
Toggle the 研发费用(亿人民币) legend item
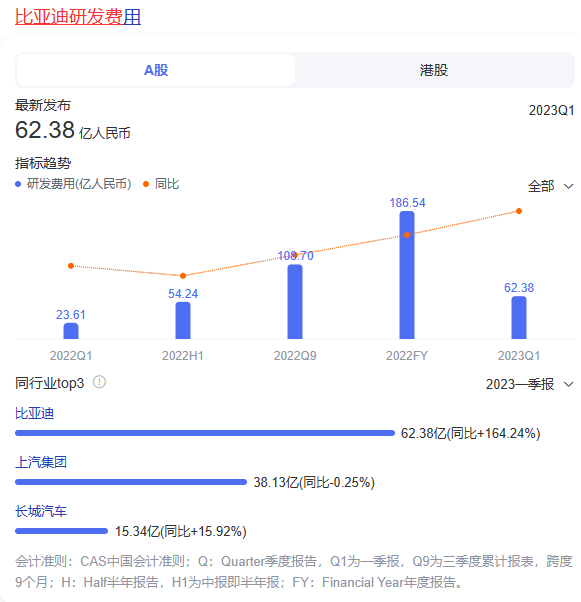coord(73,184)
